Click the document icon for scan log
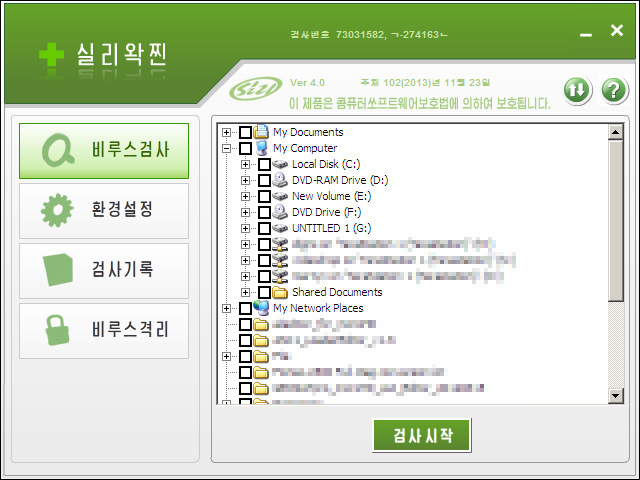Screen dimensions: 640x480 [x=58, y=269]
